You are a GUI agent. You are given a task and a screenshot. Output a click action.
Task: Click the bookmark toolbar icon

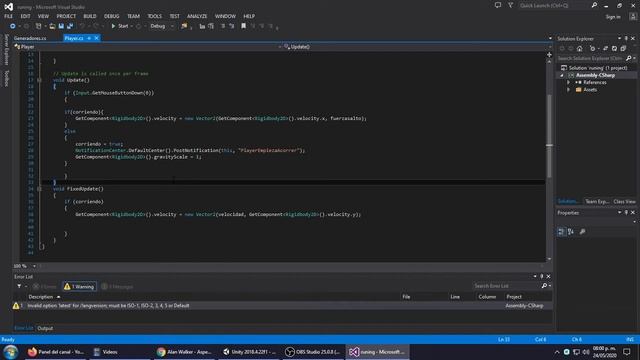[244, 26]
